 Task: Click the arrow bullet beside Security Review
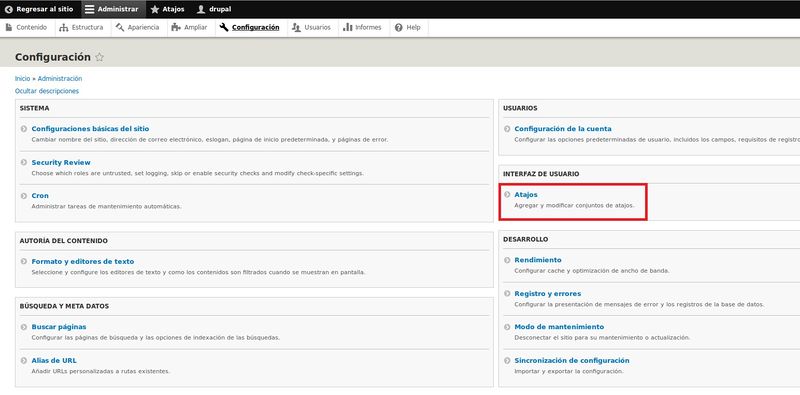24,162
